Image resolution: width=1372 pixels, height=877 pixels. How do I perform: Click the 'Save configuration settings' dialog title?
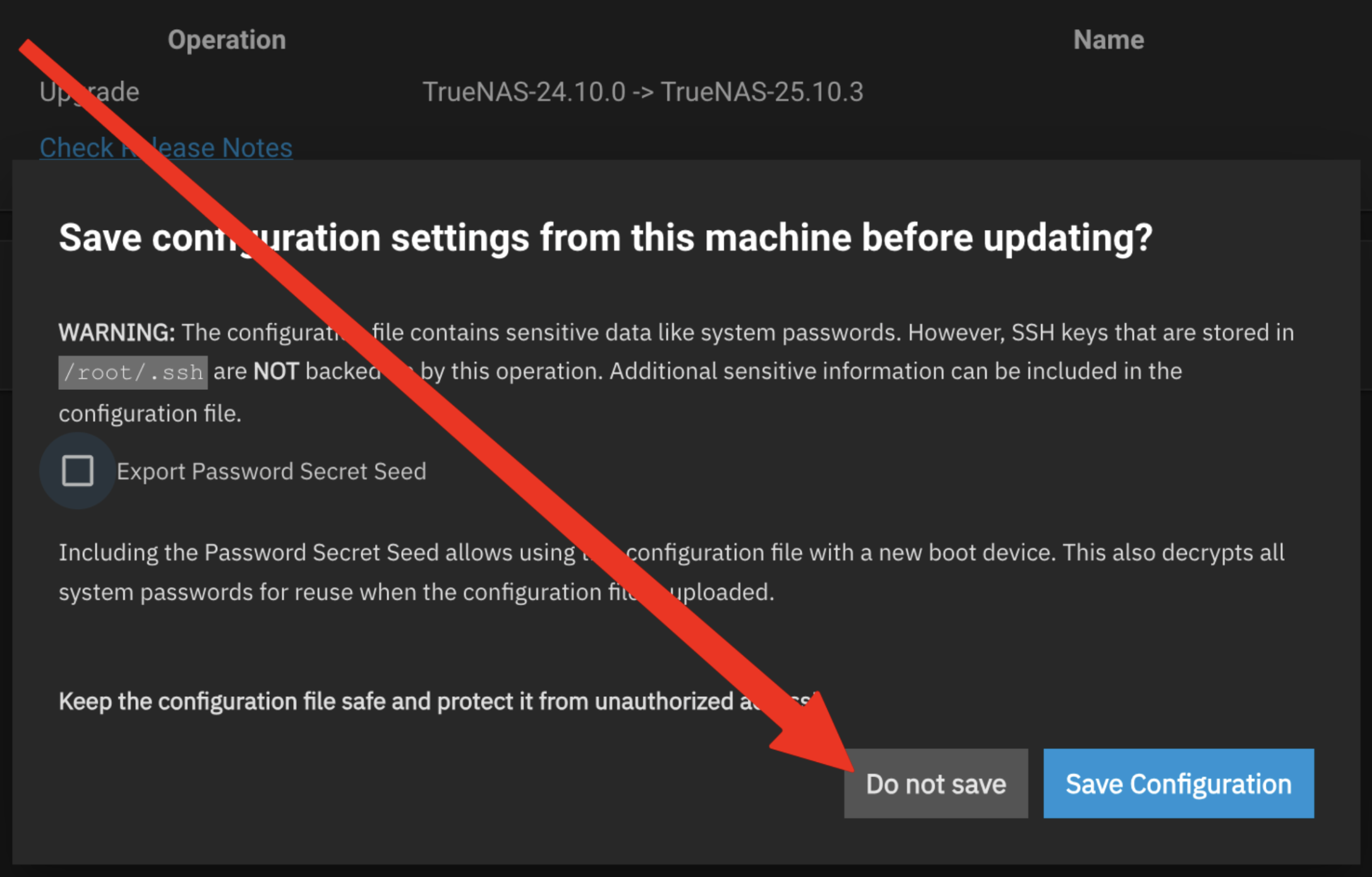click(x=605, y=238)
